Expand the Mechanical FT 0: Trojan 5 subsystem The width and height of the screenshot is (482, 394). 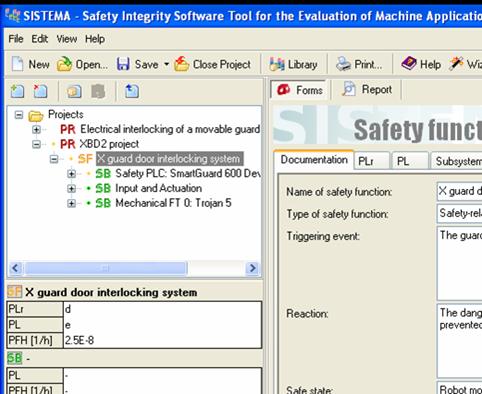click(x=71, y=203)
